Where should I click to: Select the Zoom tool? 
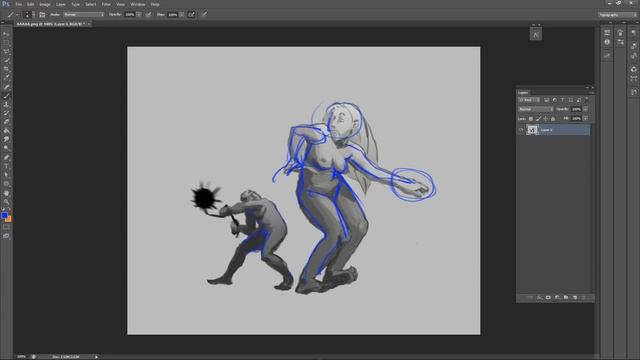6,202
